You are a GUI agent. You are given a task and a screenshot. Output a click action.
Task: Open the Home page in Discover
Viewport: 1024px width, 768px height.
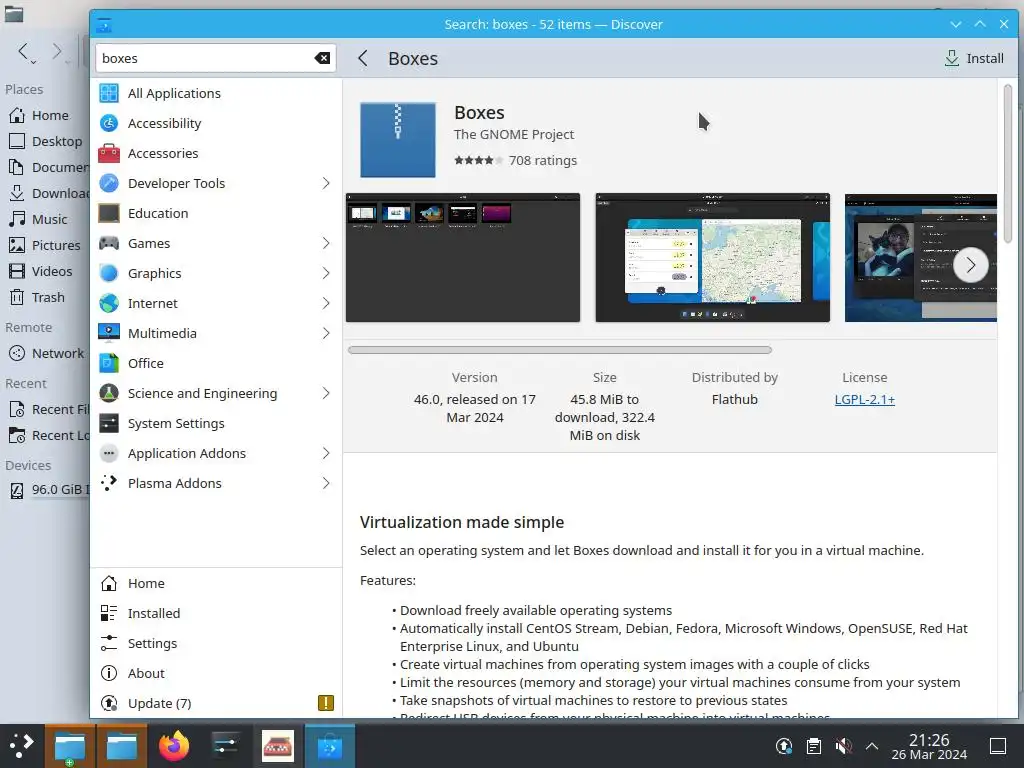[216, 583]
